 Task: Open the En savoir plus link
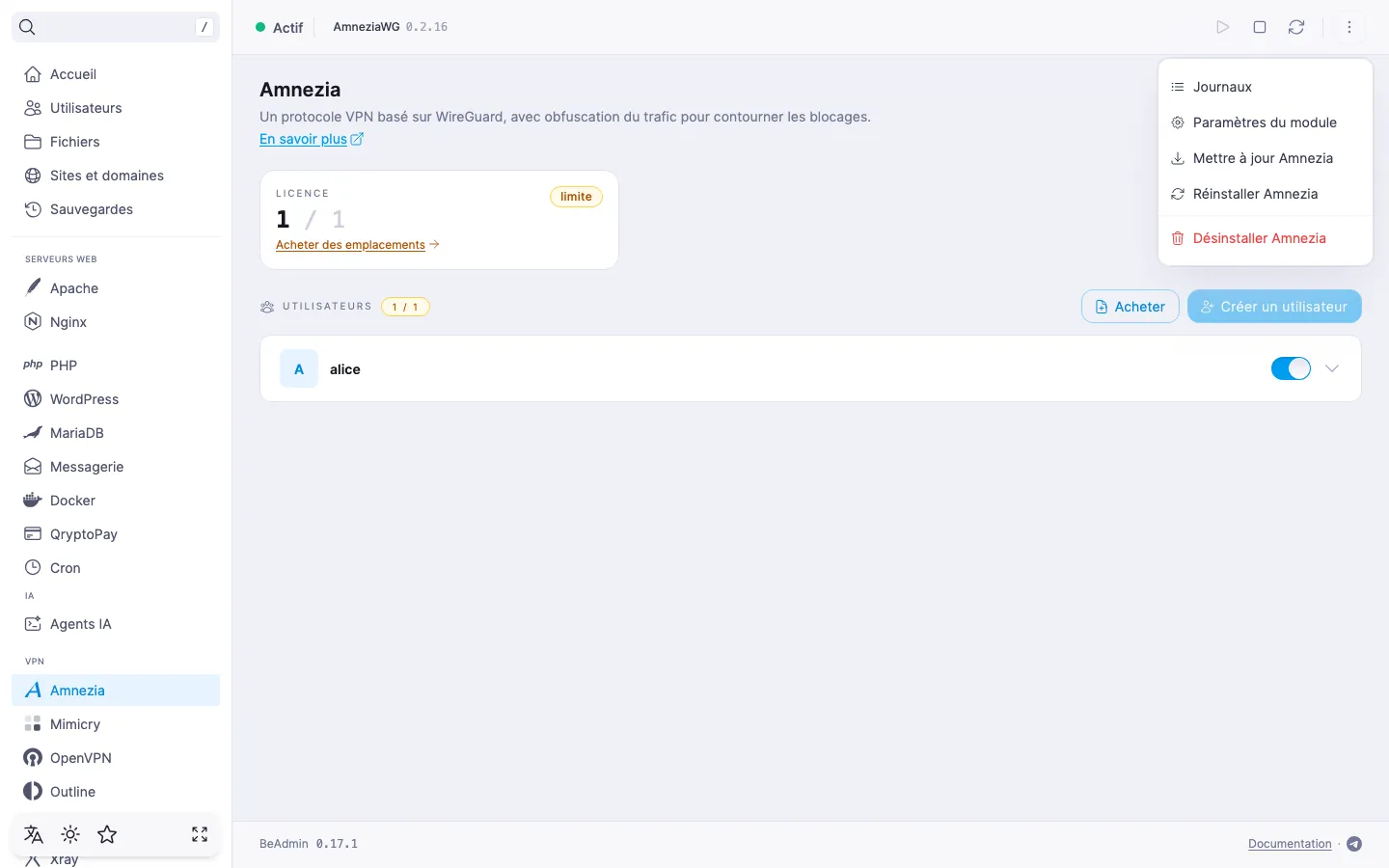coord(312,139)
